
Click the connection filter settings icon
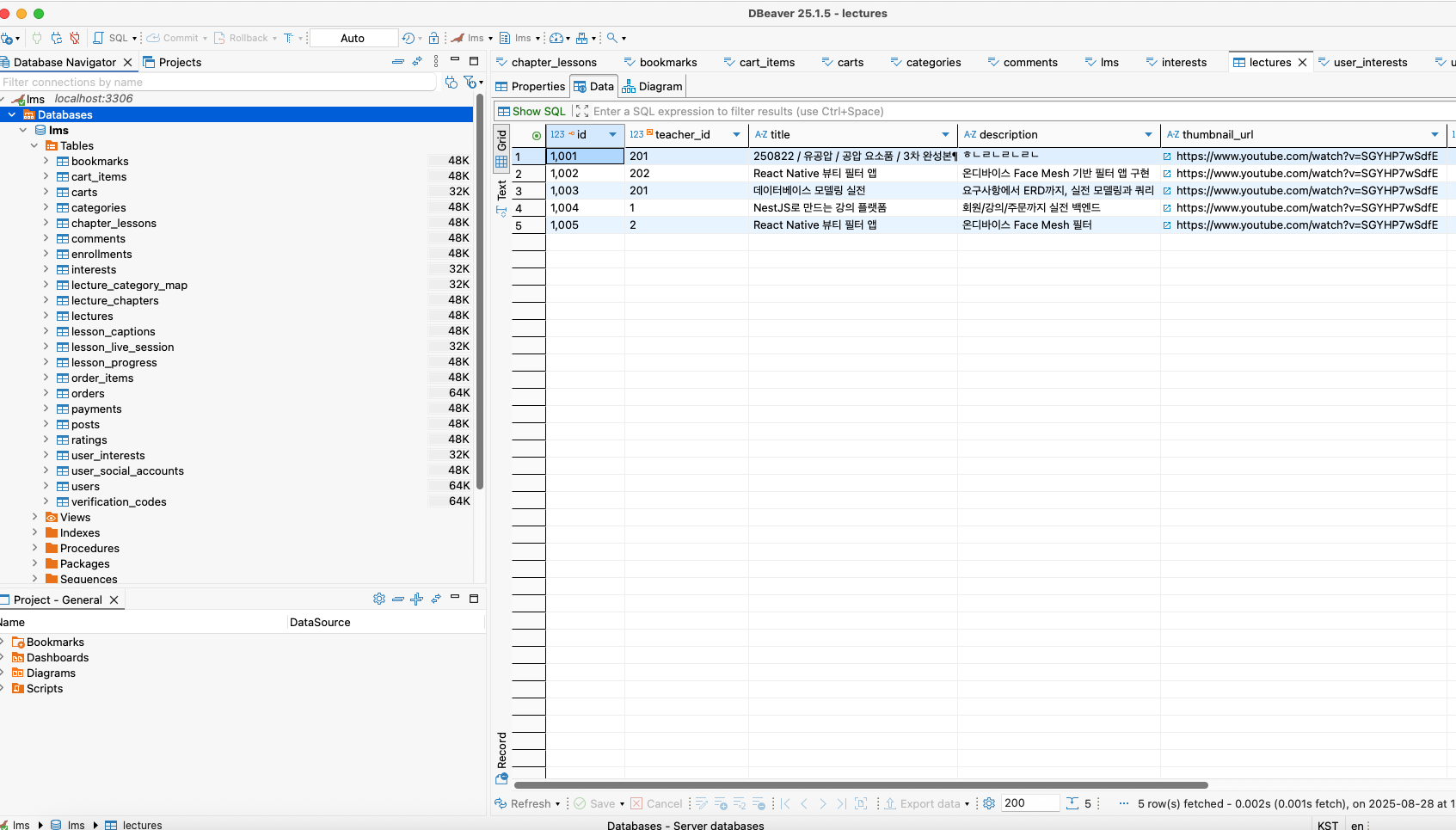point(470,82)
